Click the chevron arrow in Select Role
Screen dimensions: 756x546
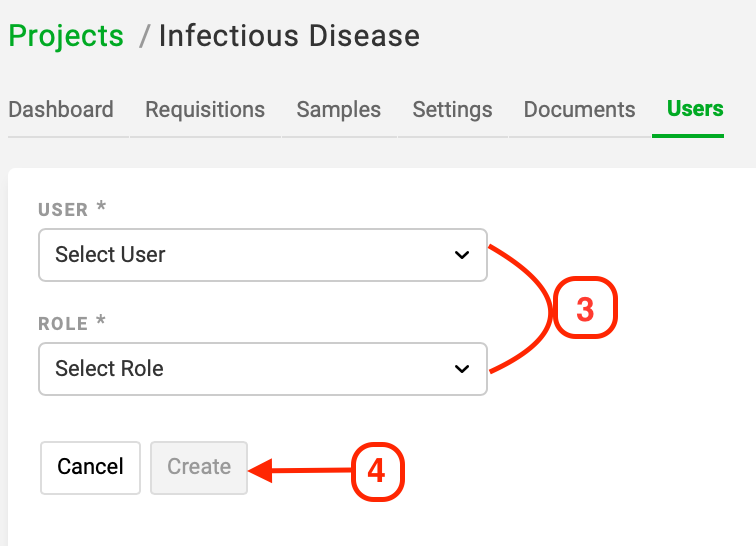coord(462,369)
